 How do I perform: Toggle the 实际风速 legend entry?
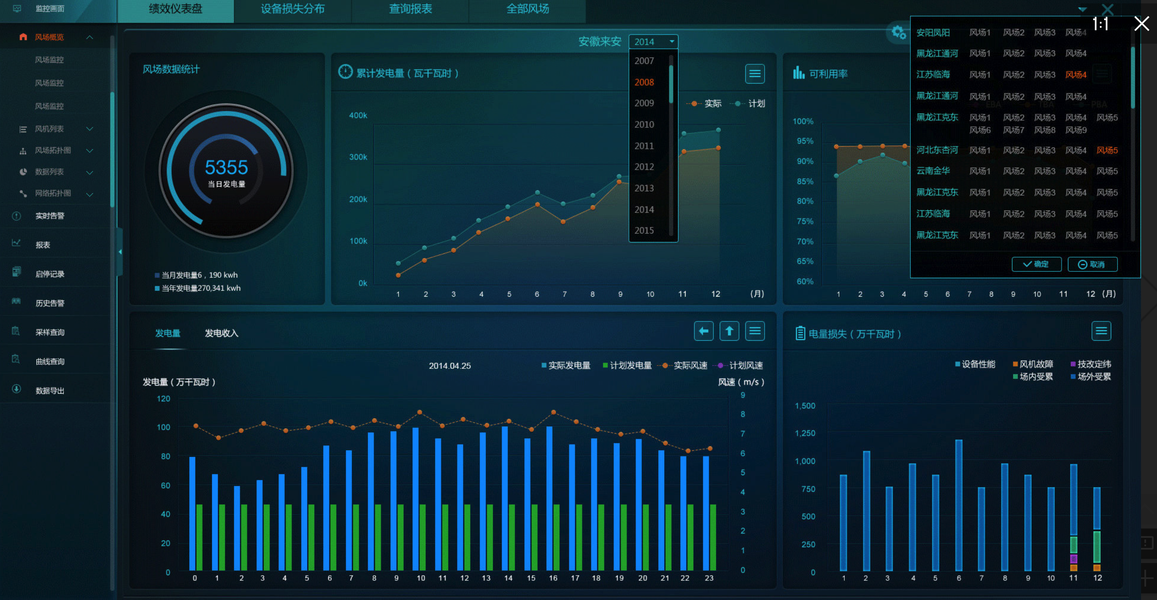(x=684, y=365)
